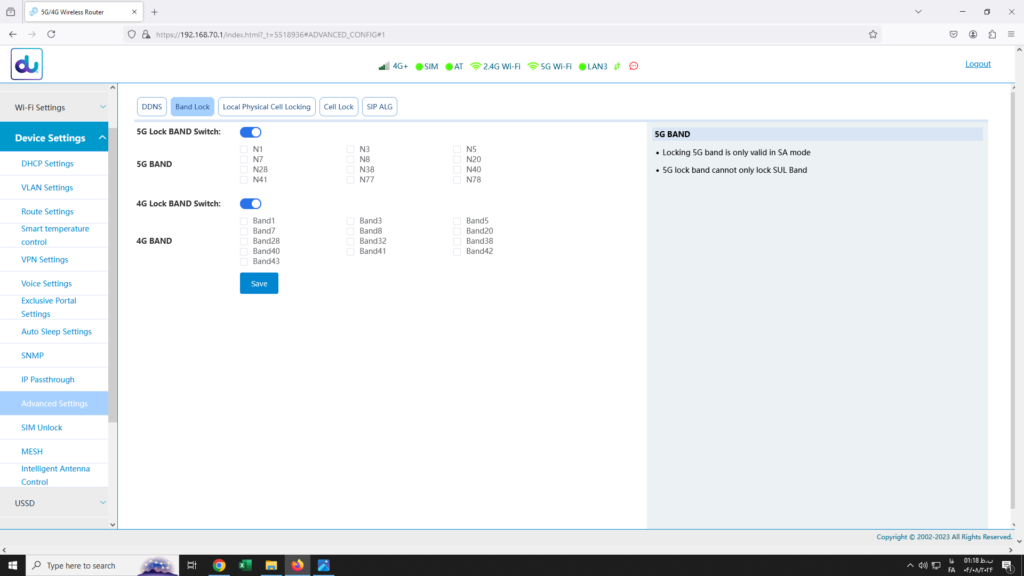Image resolution: width=1024 pixels, height=576 pixels.
Task: Turn off the 5G Lock BAND switch
Action: [250, 132]
